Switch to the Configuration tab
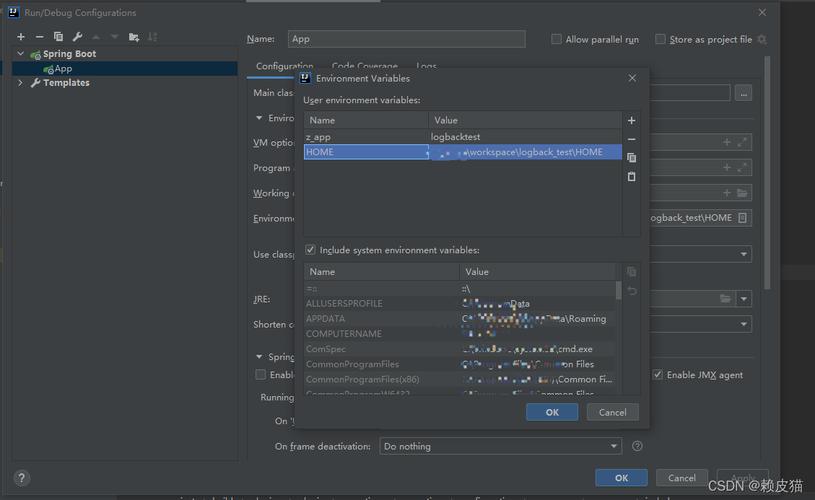815x500 pixels. pyautogui.click(x=284, y=66)
